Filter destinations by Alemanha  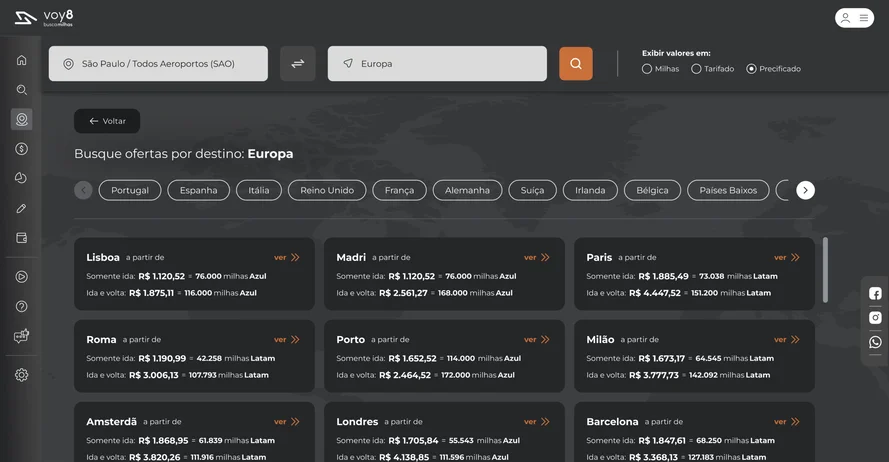click(467, 190)
